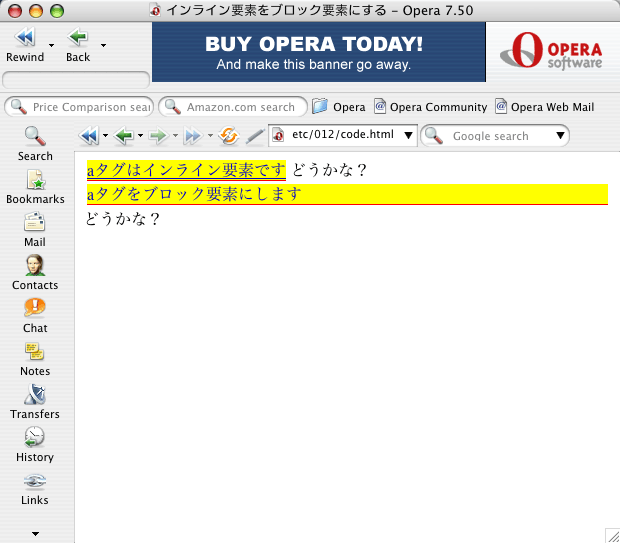
Task: Focus the Amazon.com search field
Action: [233, 107]
